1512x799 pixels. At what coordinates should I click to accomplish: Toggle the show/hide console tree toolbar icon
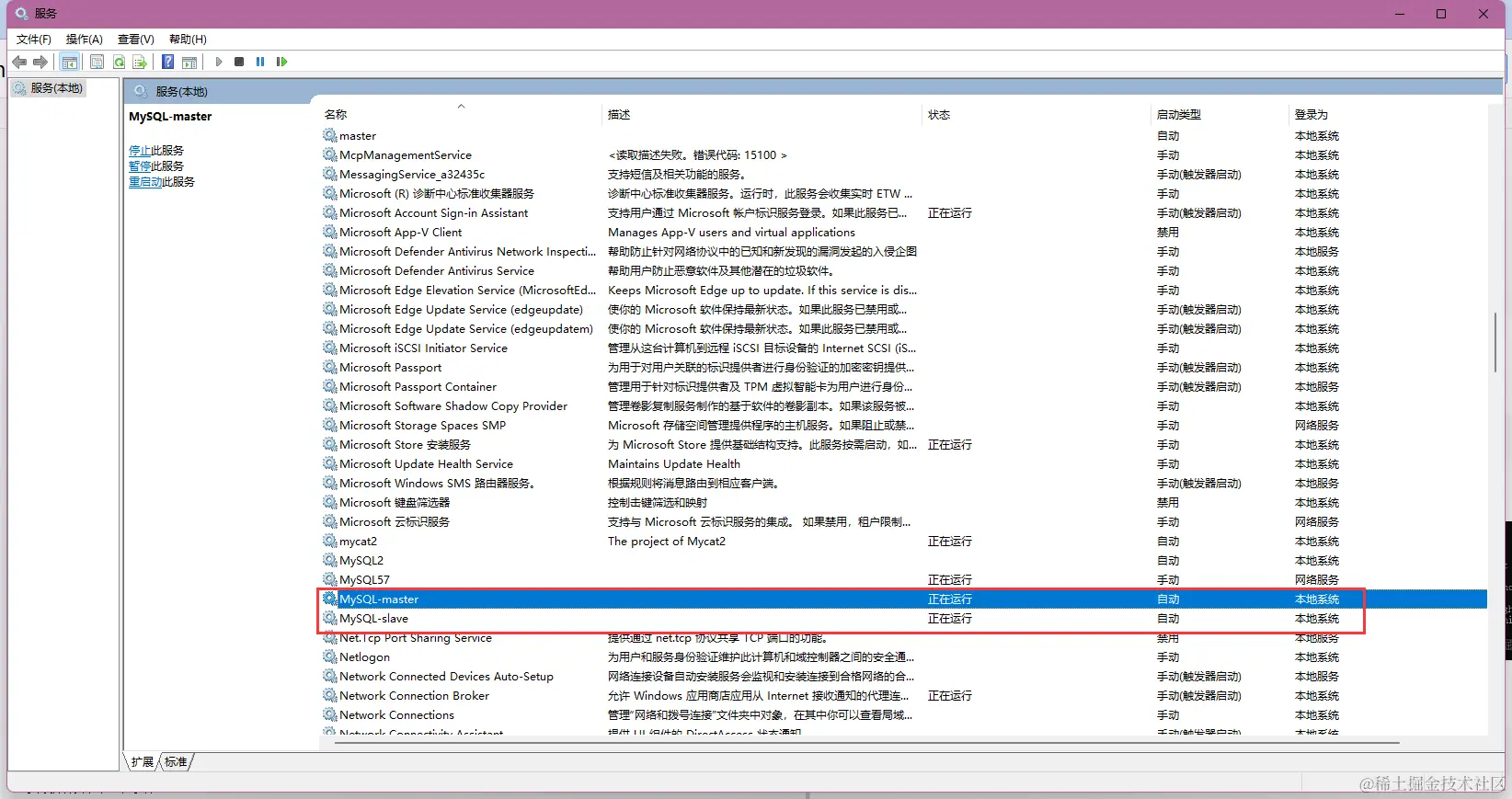(70, 62)
